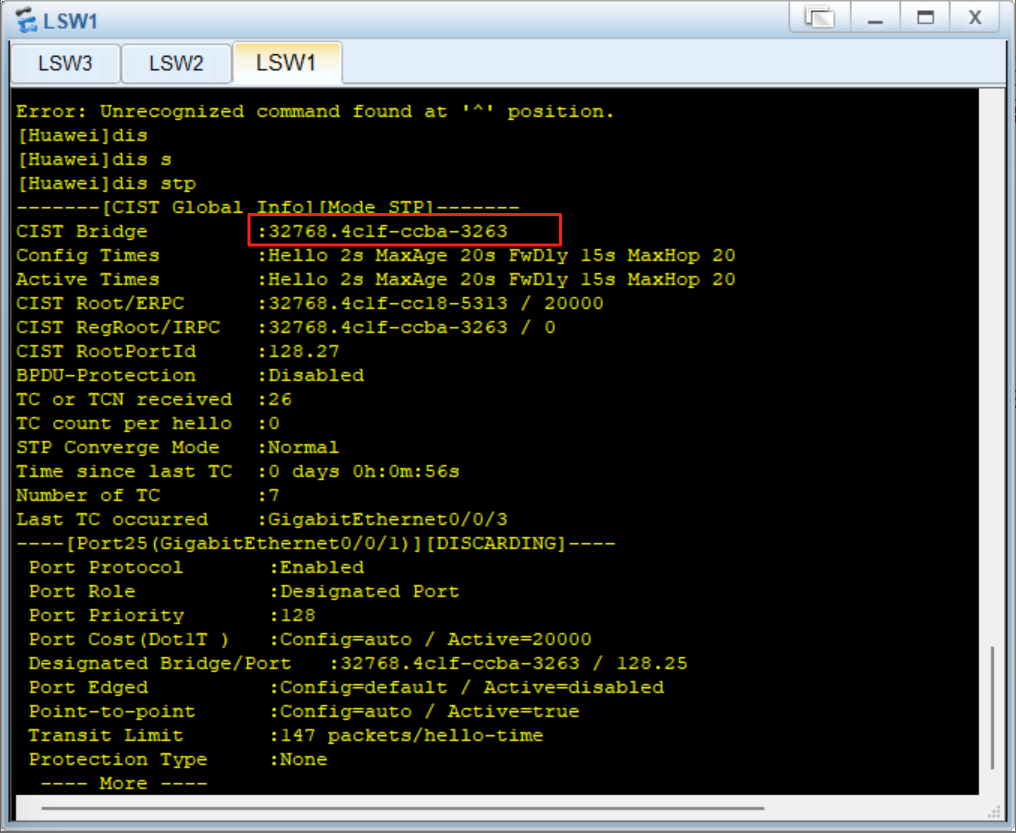Click the window resize grip corner
Image resolution: width=1016 pixels, height=833 pixels.
pos(994,812)
